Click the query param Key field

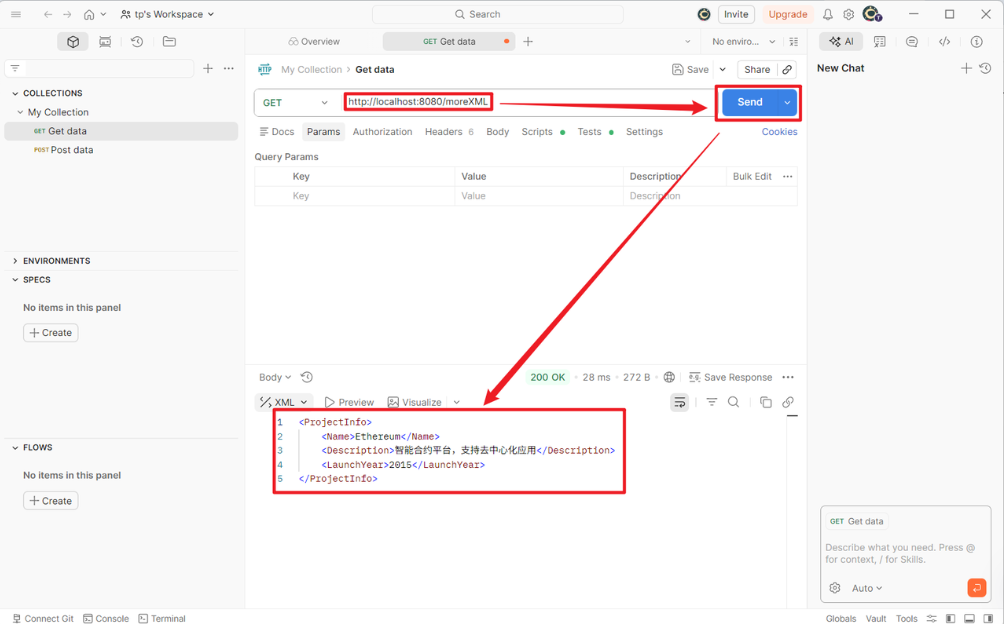tap(354, 196)
